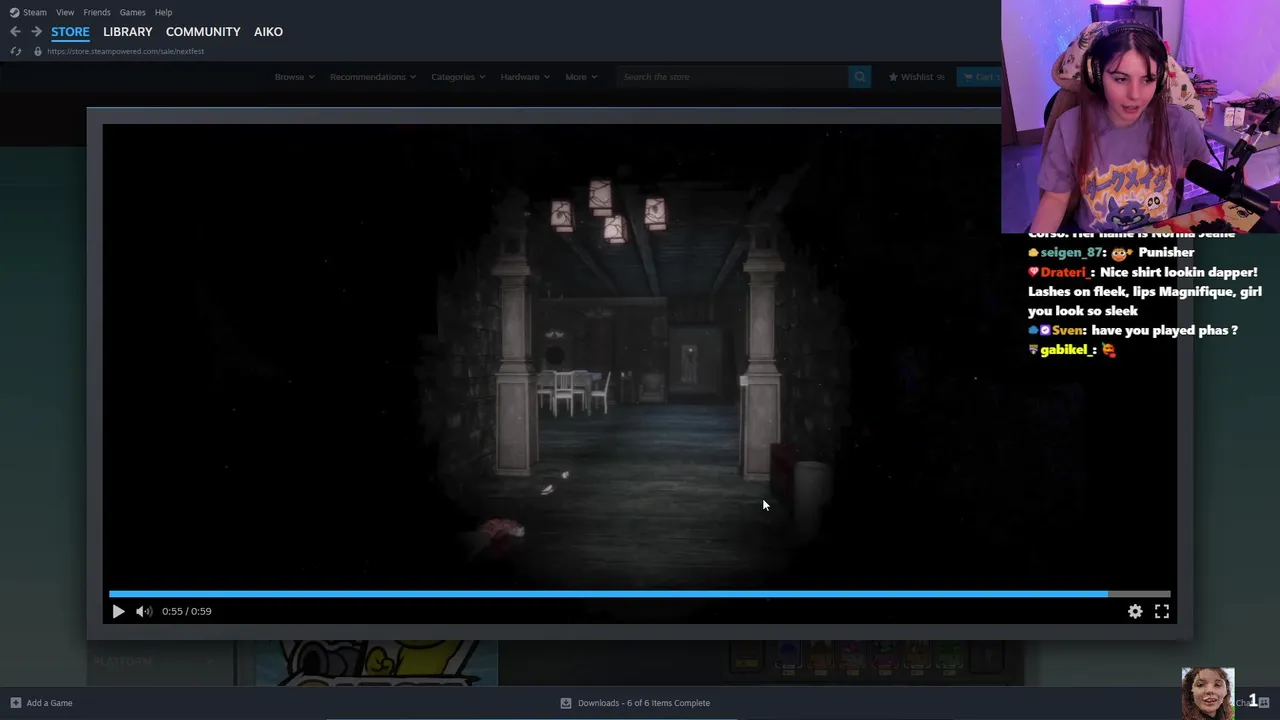The image size is (1280, 720).
Task: Switch to the LIBRARY tab
Action: (x=128, y=32)
